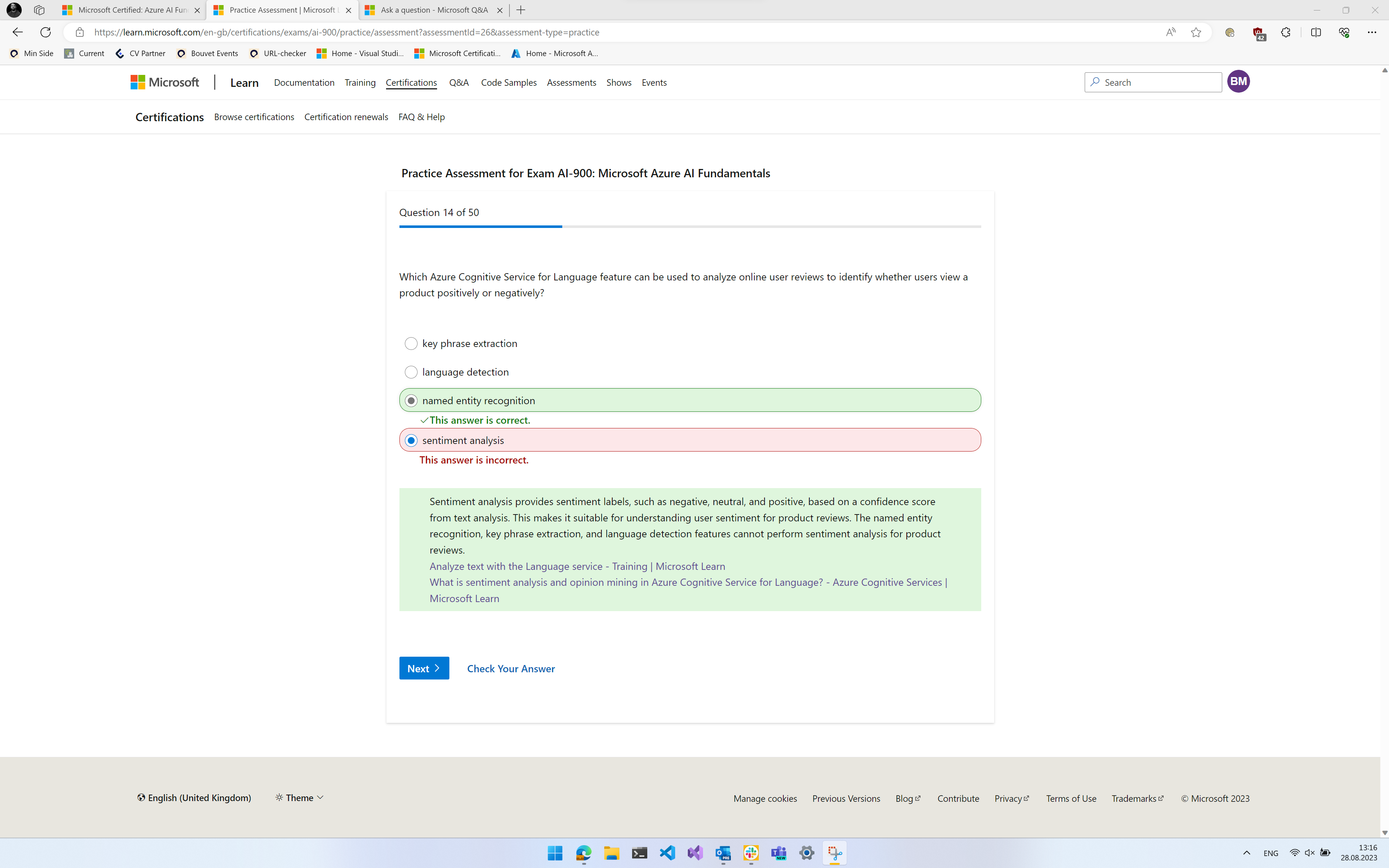The height and width of the screenshot is (868, 1389).
Task: Click the Microsoft logo
Action: pyautogui.click(x=165, y=82)
